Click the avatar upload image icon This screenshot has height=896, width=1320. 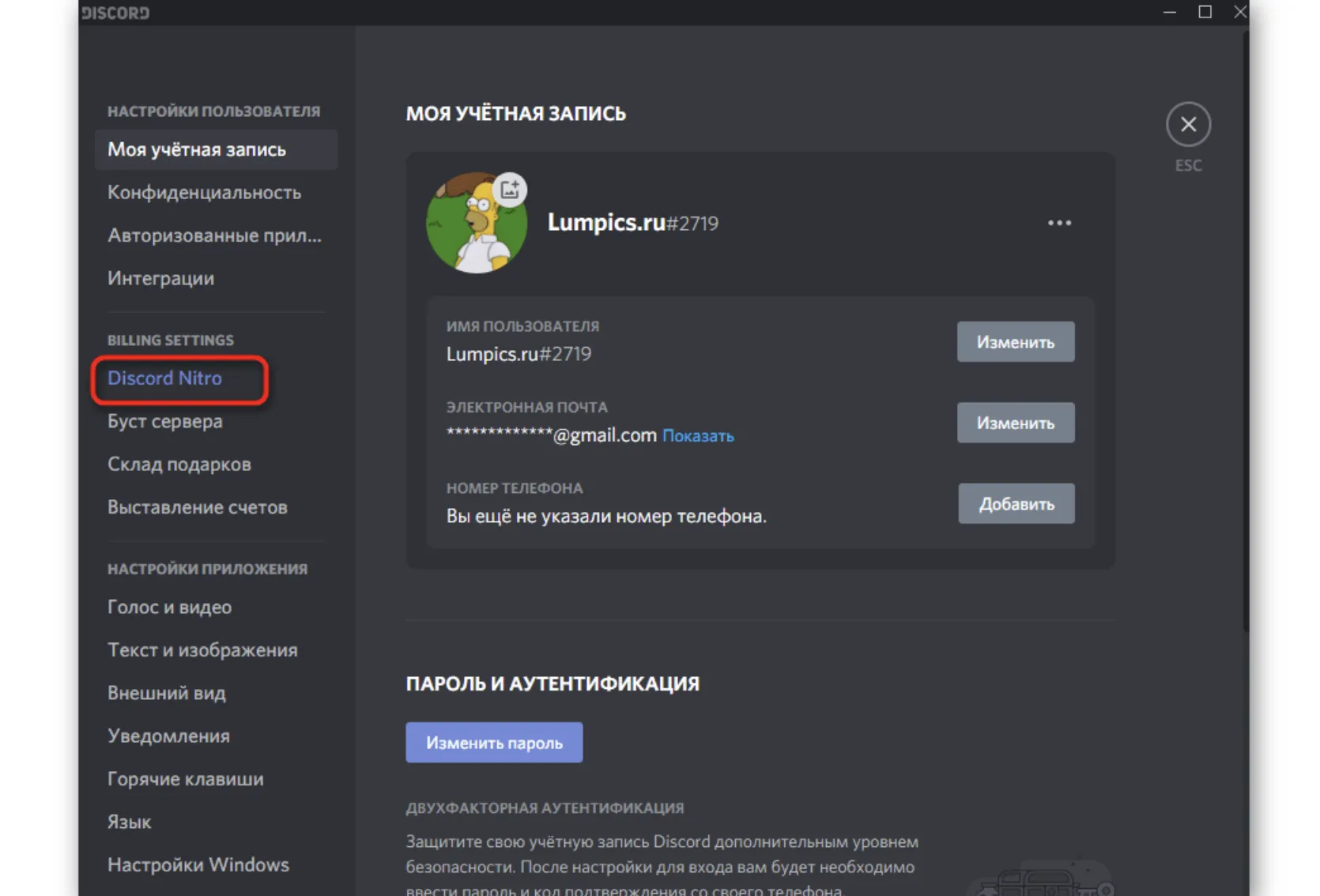point(510,190)
